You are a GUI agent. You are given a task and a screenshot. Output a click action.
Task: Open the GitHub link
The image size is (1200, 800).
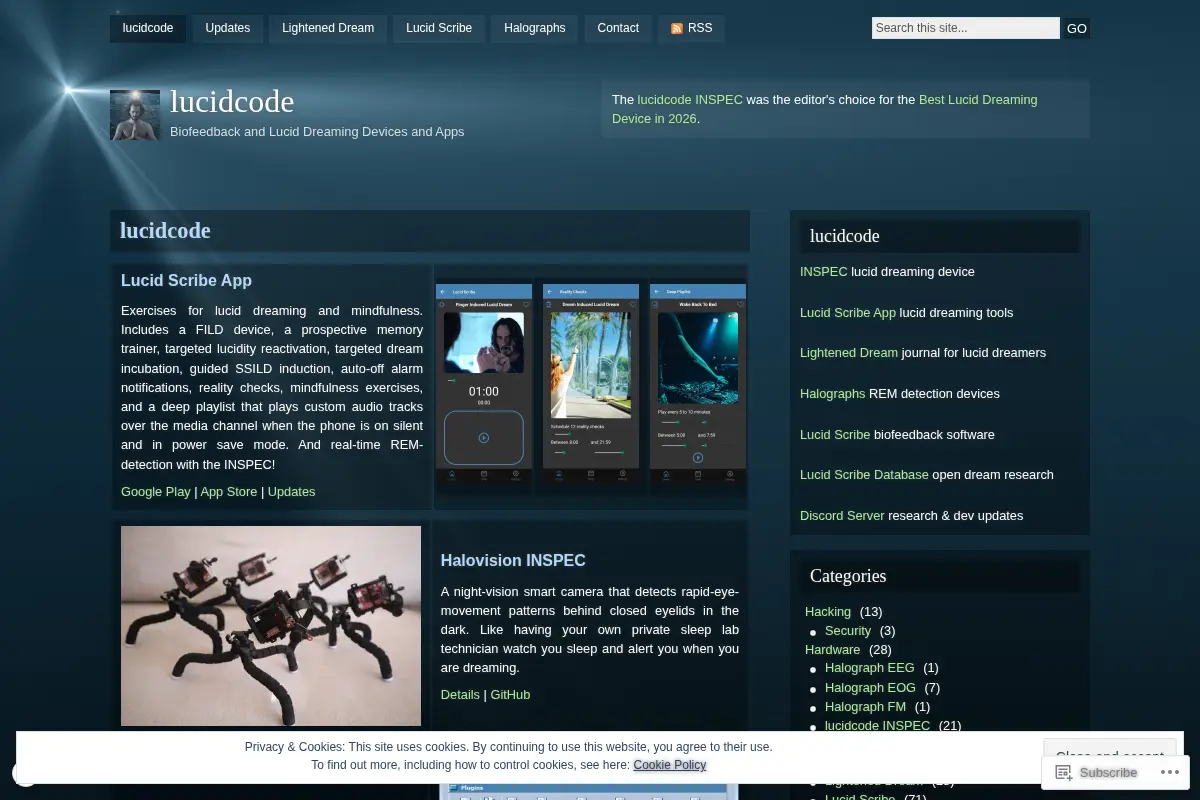510,695
